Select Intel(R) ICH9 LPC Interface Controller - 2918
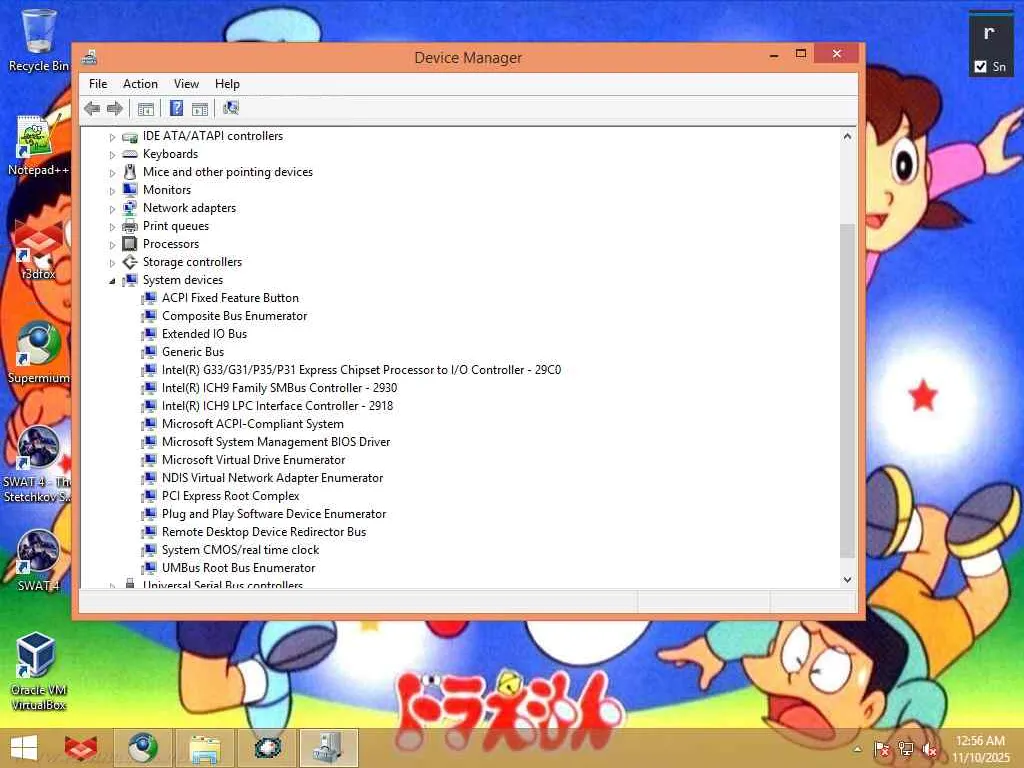Image resolution: width=1024 pixels, height=768 pixels. coord(278,406)
